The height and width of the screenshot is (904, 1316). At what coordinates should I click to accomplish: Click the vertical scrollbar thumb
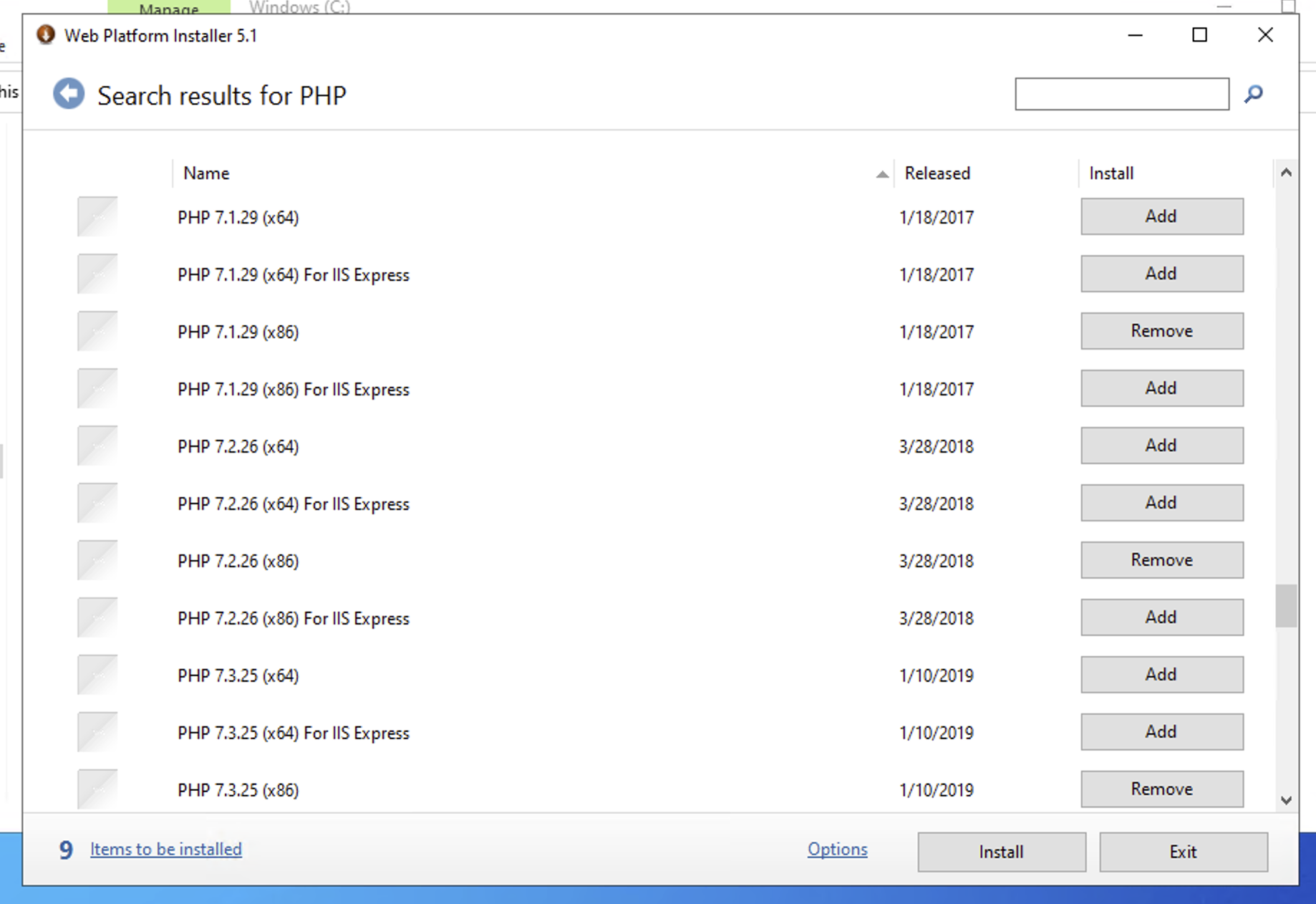click(1286, 606)
